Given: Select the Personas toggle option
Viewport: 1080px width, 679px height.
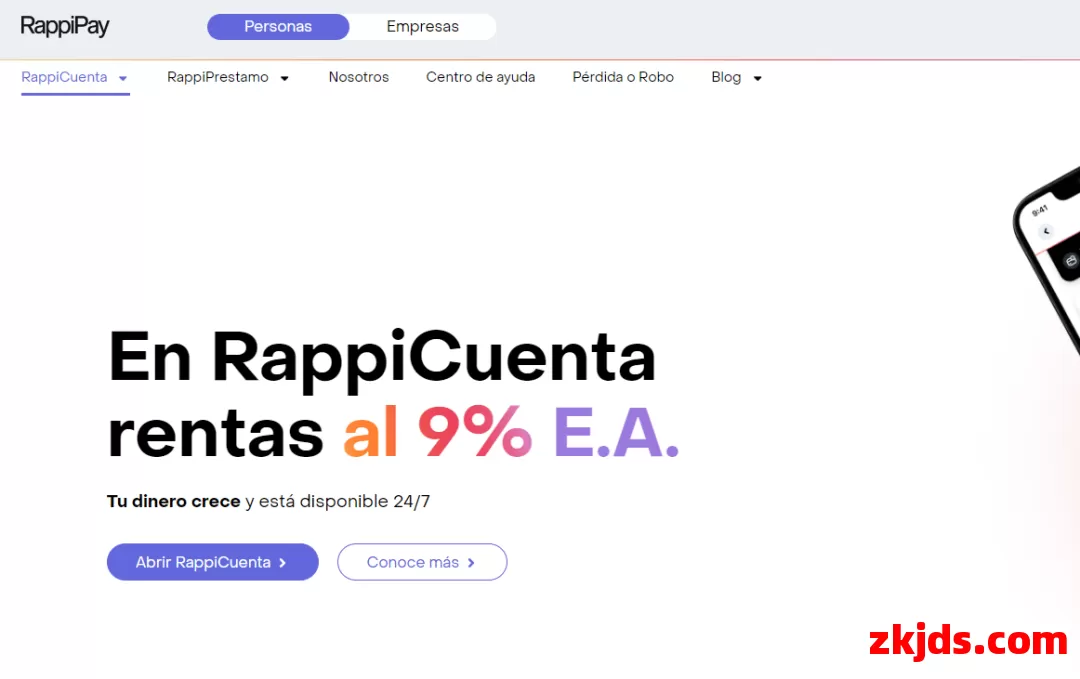Looking at the screenshot, I should 278,27.
